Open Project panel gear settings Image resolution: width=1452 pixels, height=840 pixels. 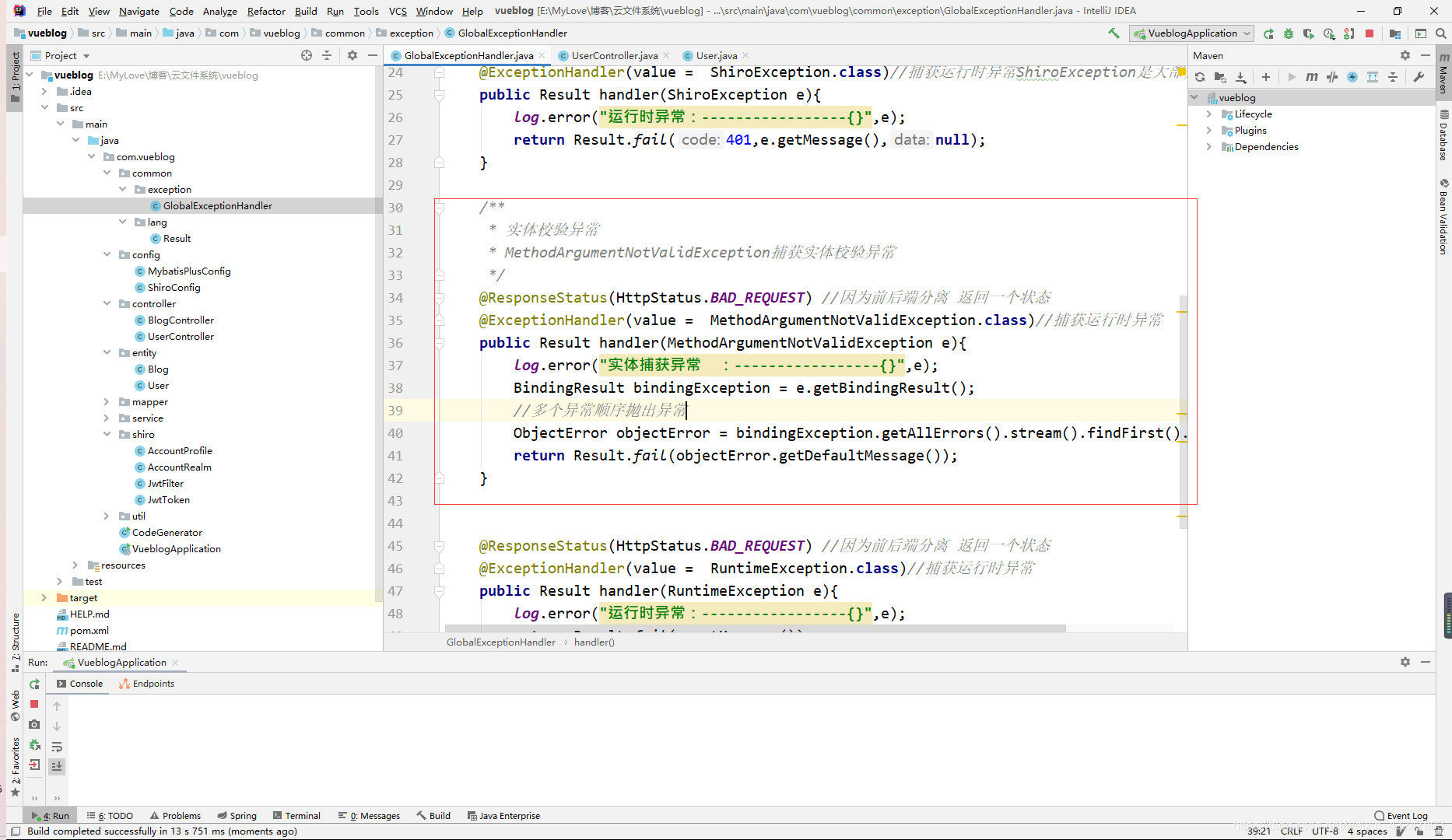(352, 55)
